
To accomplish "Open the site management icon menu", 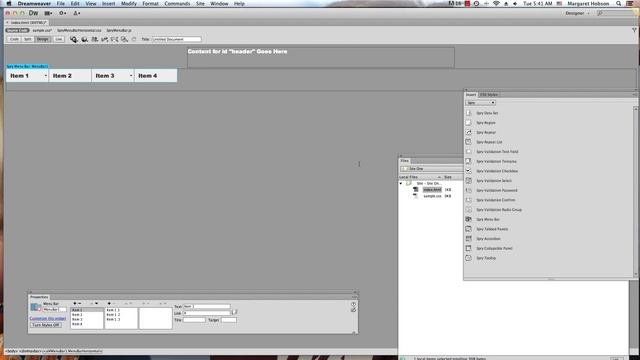I will 76,13.
